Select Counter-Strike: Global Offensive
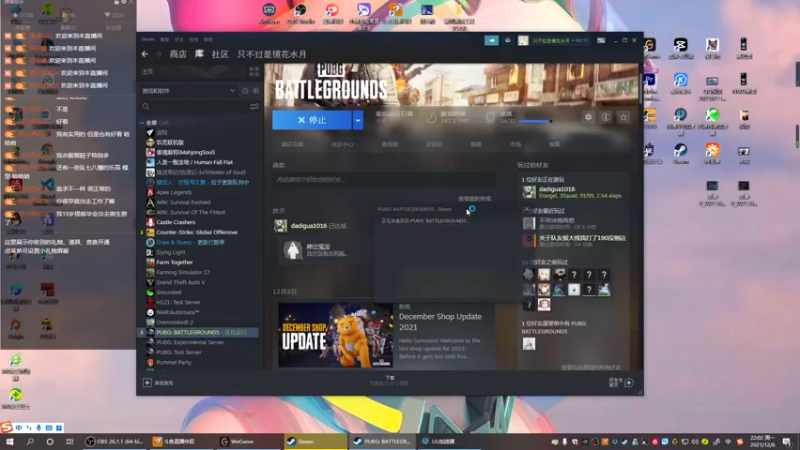The image size is (800, 450). 196,232
